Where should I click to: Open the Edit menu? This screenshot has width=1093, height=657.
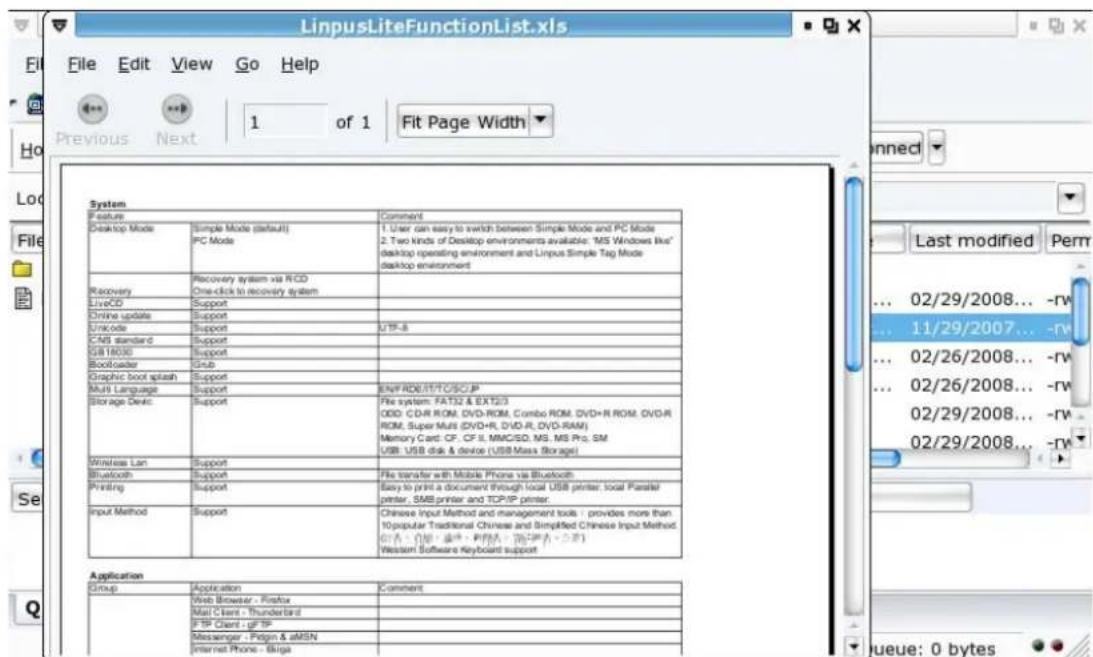pos(133,64)
